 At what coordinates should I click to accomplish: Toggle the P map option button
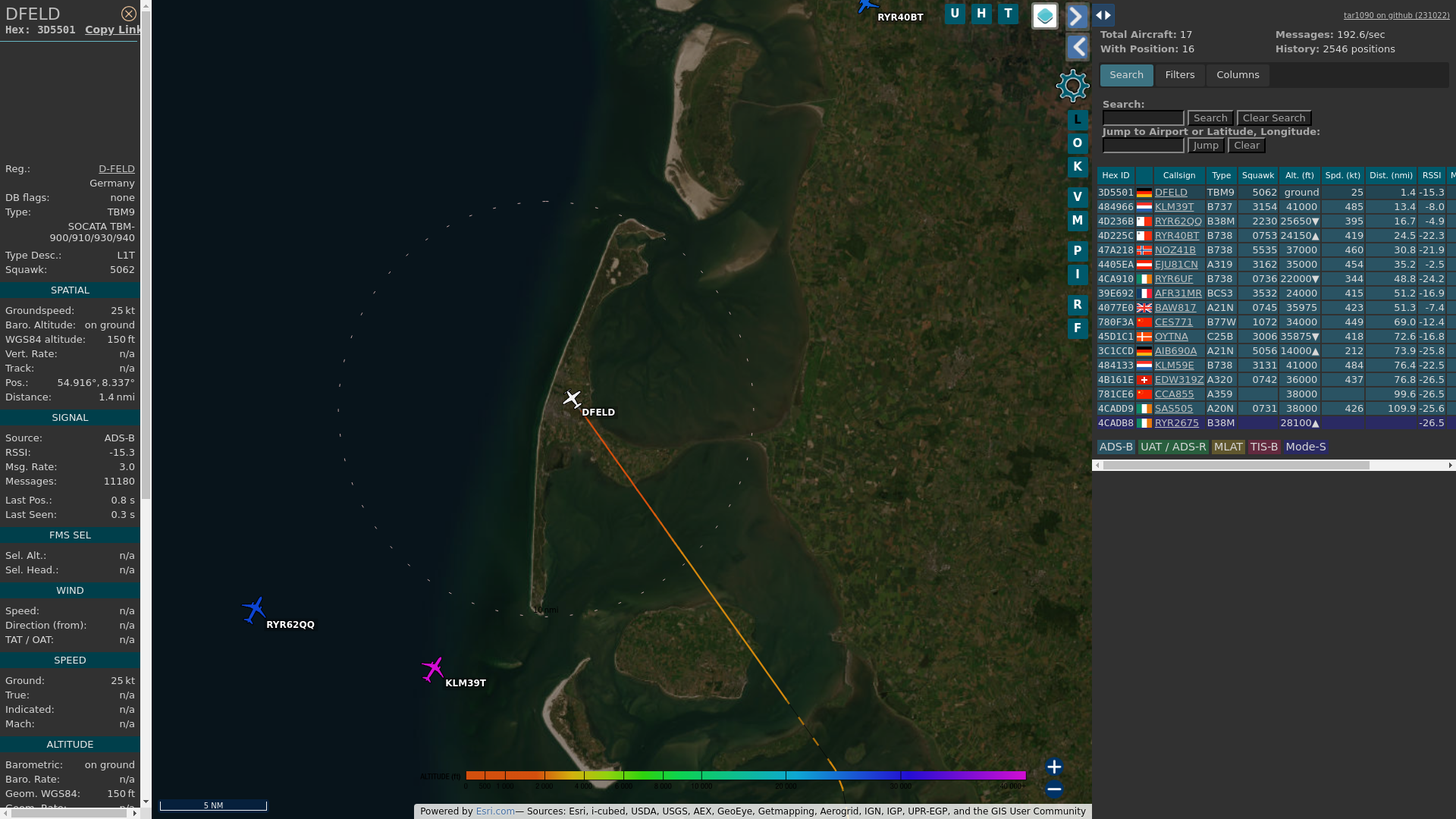click(1078, 251)
